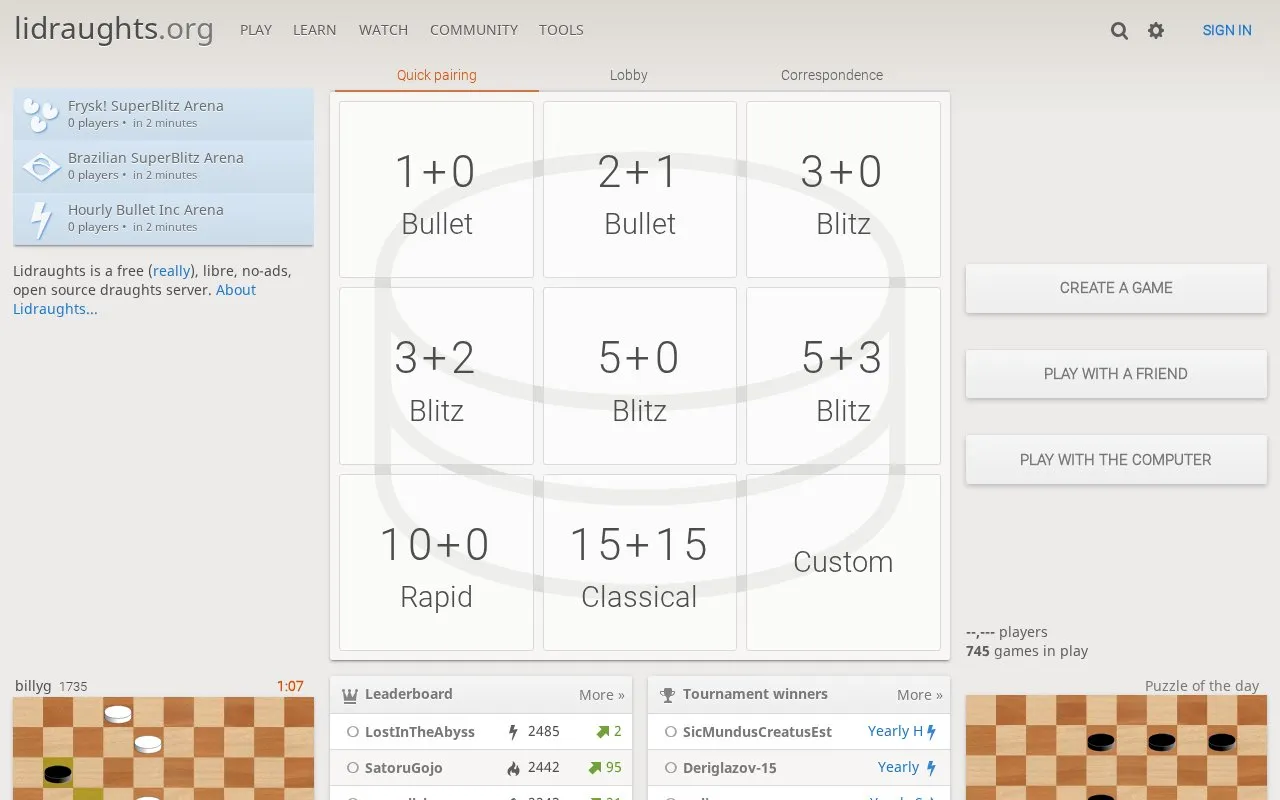Image resolution: width=1280 pixels, height=800 pixels.
Task: Start a 15+15 Classical game
Action: click(x=640, y=563)
